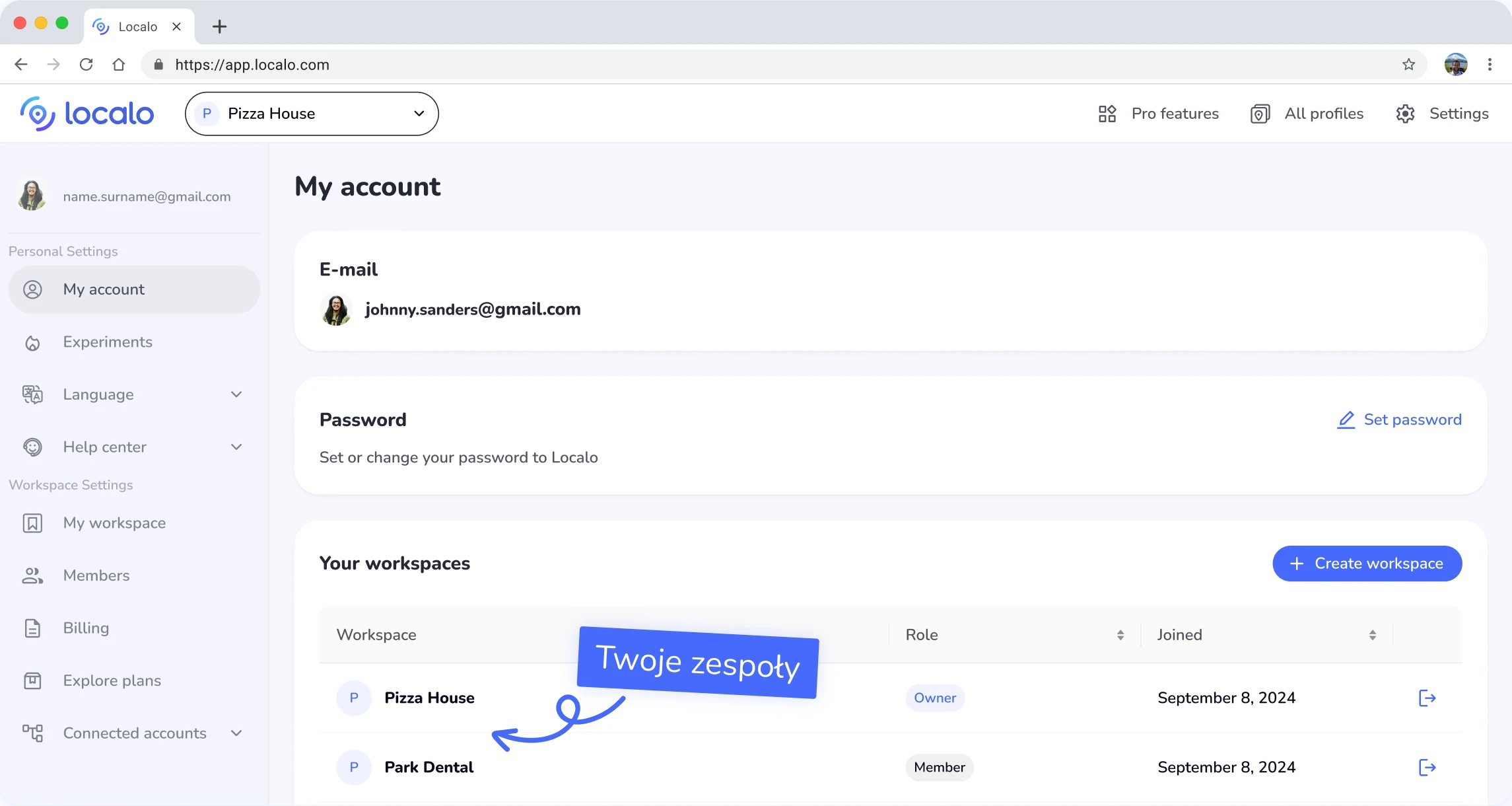1512x806 pixels.
Task: Open the Billing page
Action: (x=86, y=628)
